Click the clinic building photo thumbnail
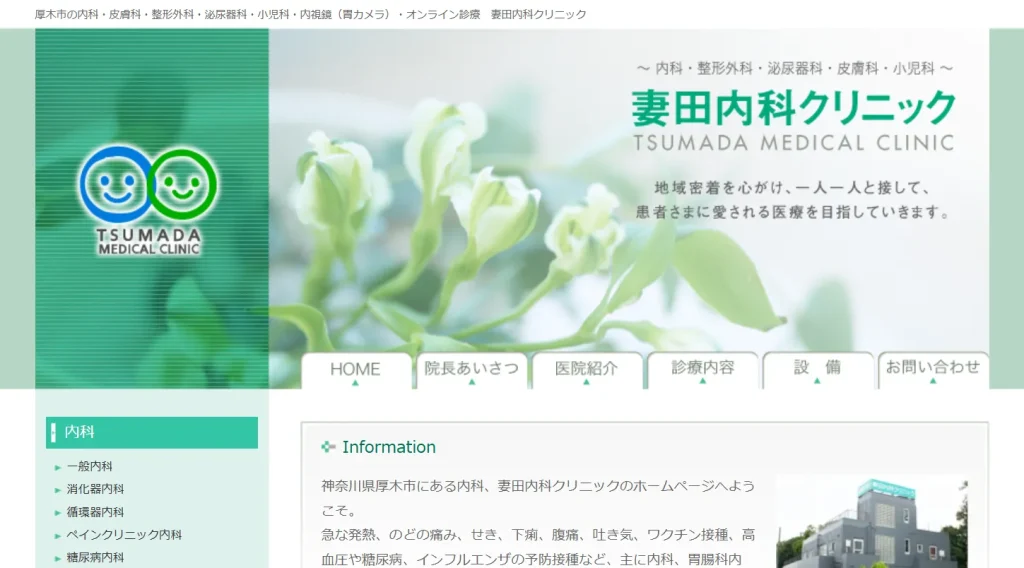Screen dimensions: 1024x568 [872, 522]
